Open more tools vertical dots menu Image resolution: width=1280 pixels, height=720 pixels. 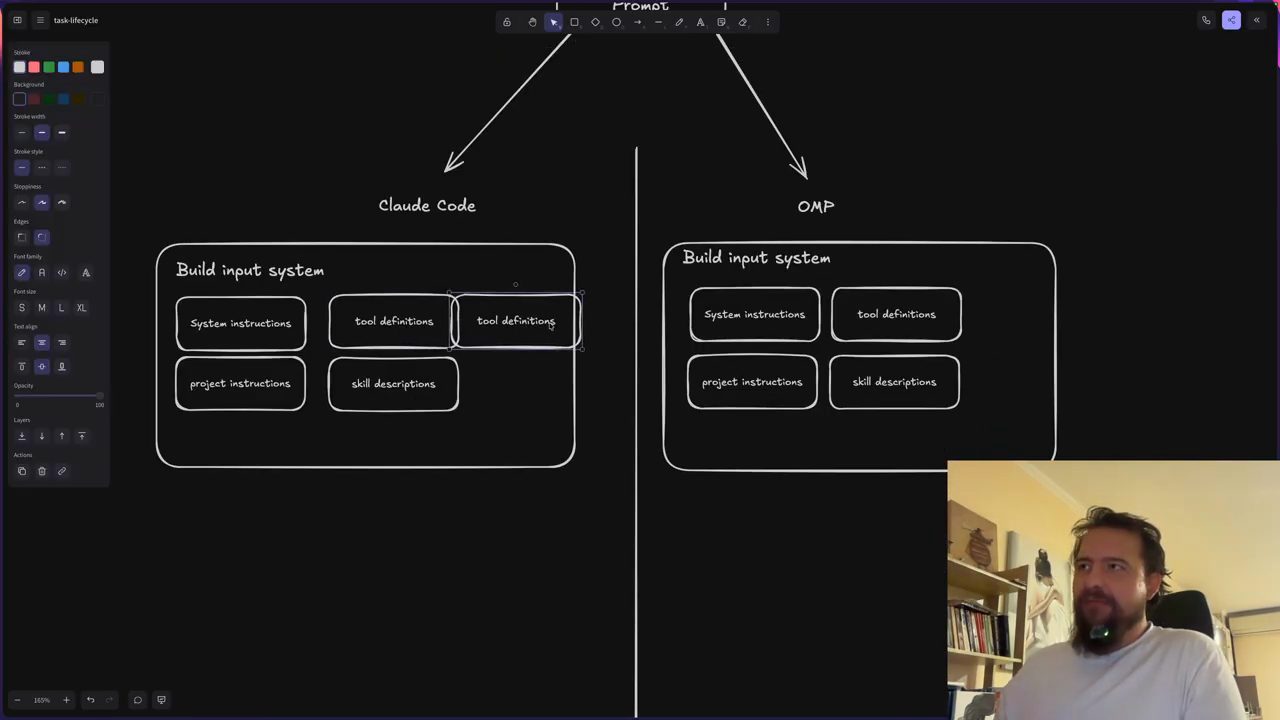768,22
